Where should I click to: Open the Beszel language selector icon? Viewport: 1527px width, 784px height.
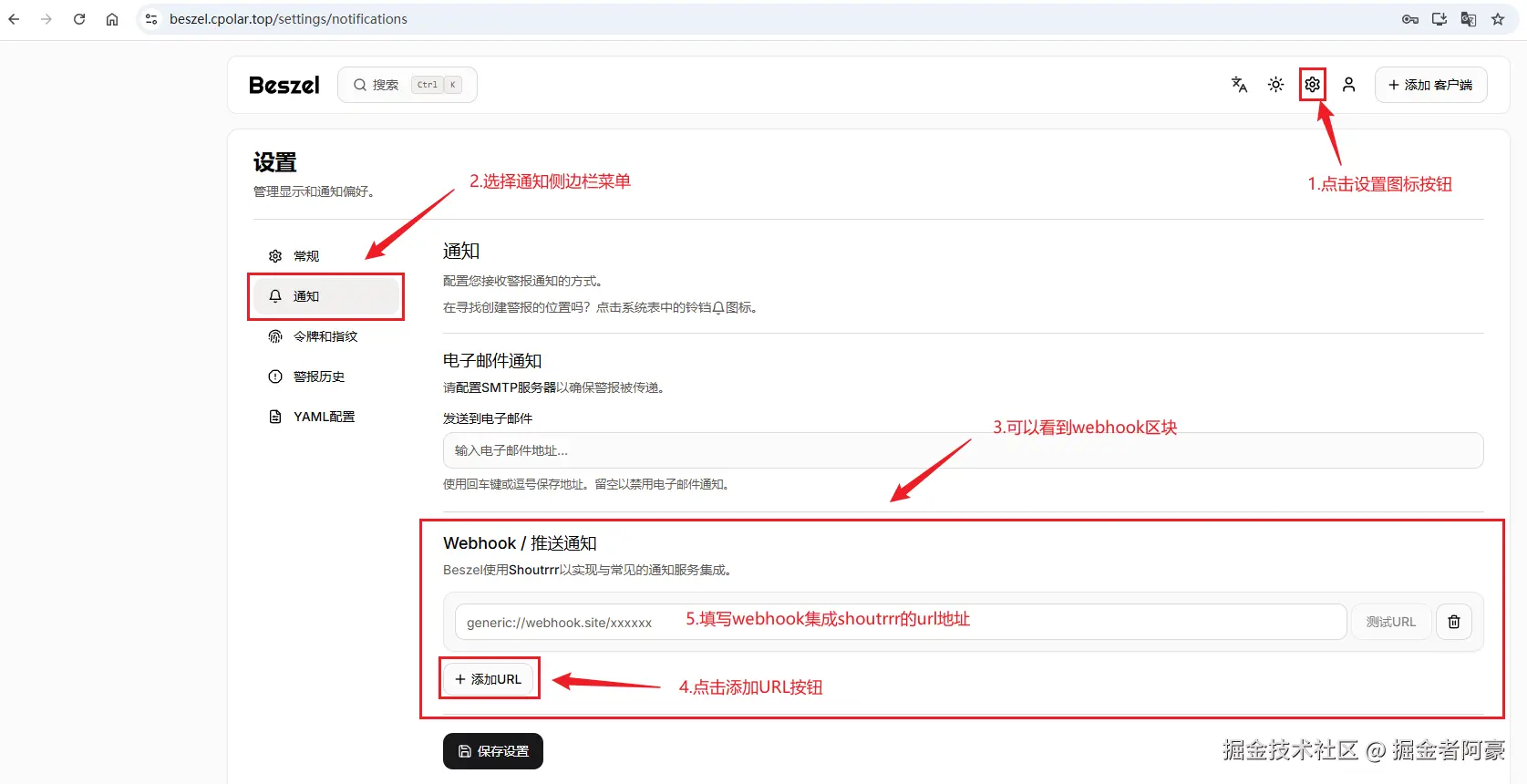(x=1239, y=85)
